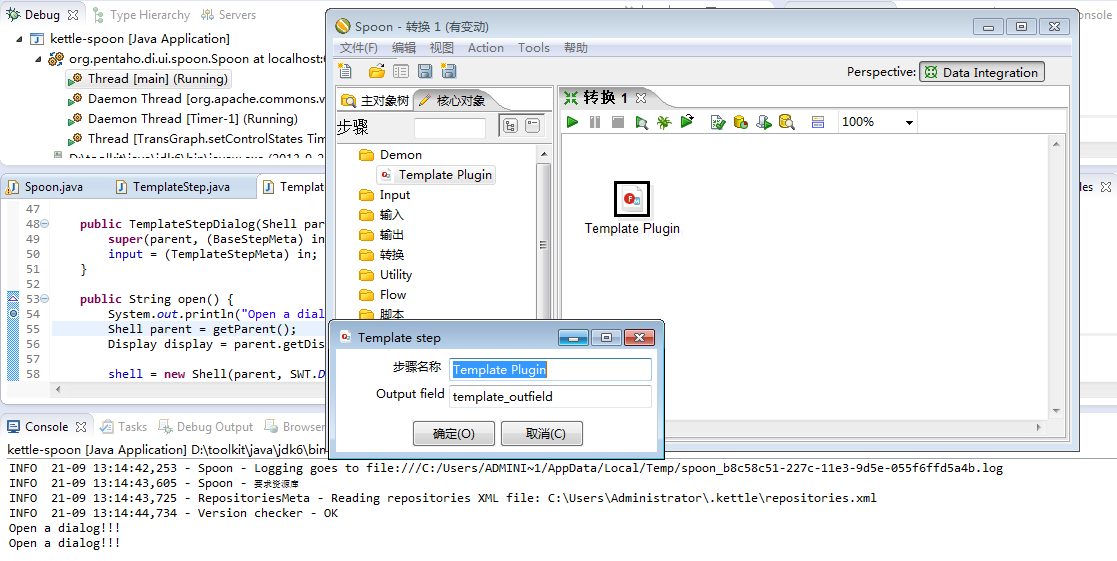Click the Save As icon in Spoon toolbar
Screen dimensions: 1117x561
pos(449,71)
